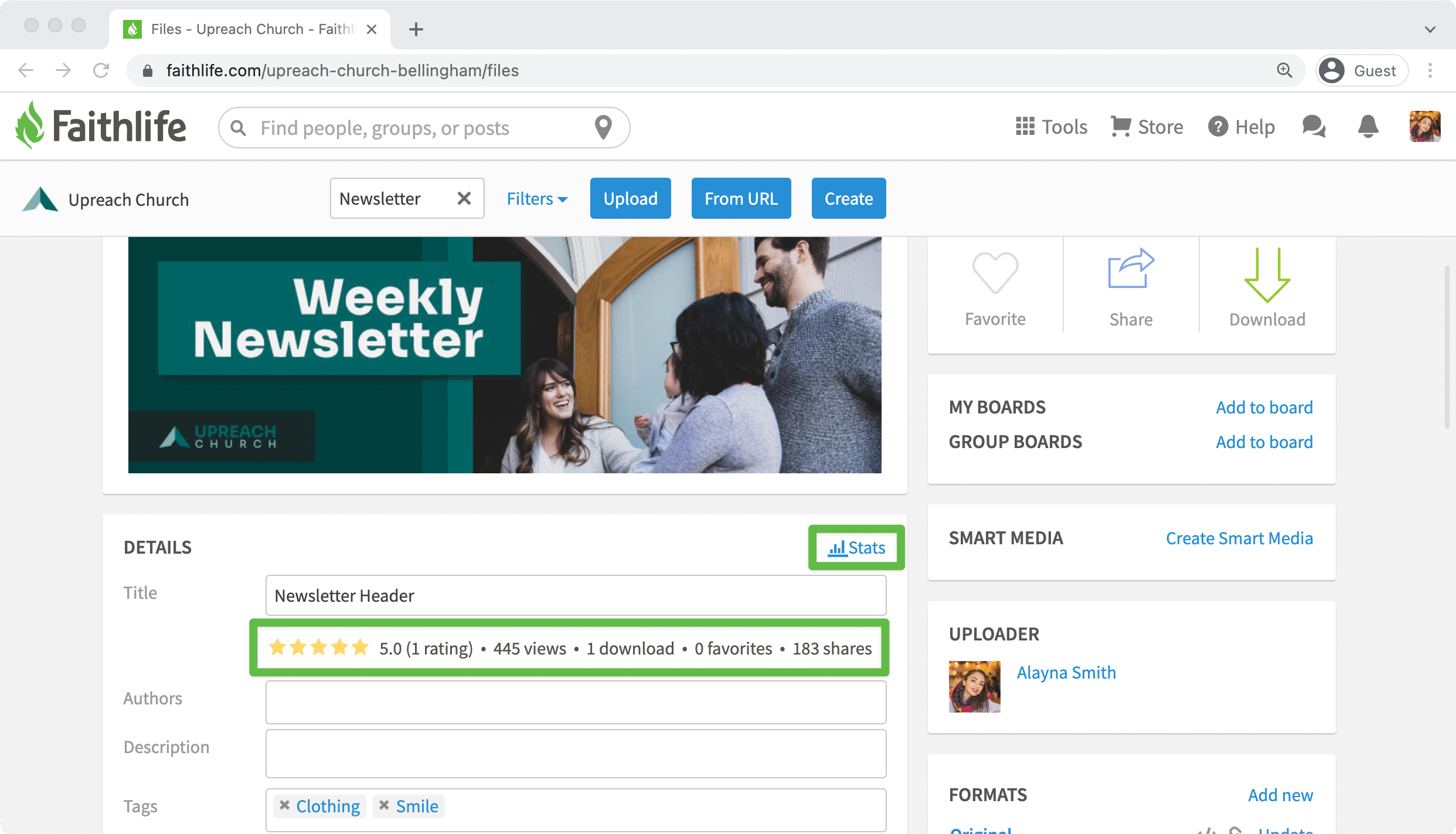Open the Tools grid menu
This screenshot has width=1456, height=834.
1052,127
